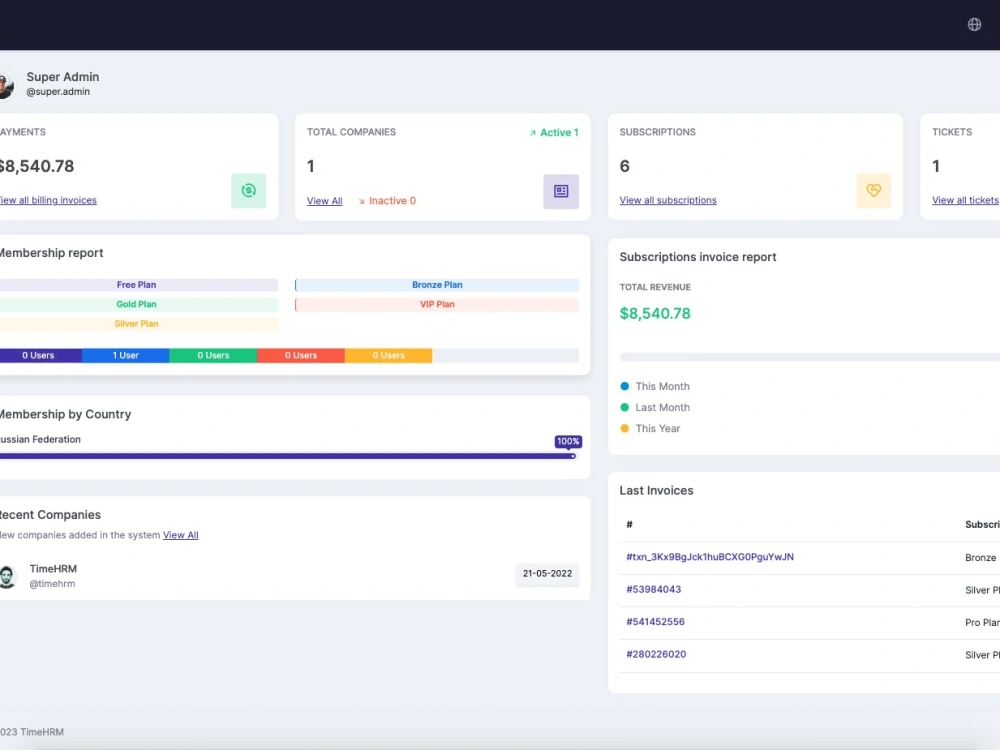1000x750 pixels.
Task: Click the purple icon on Total Companies card
Action: [x=561, y=190]
